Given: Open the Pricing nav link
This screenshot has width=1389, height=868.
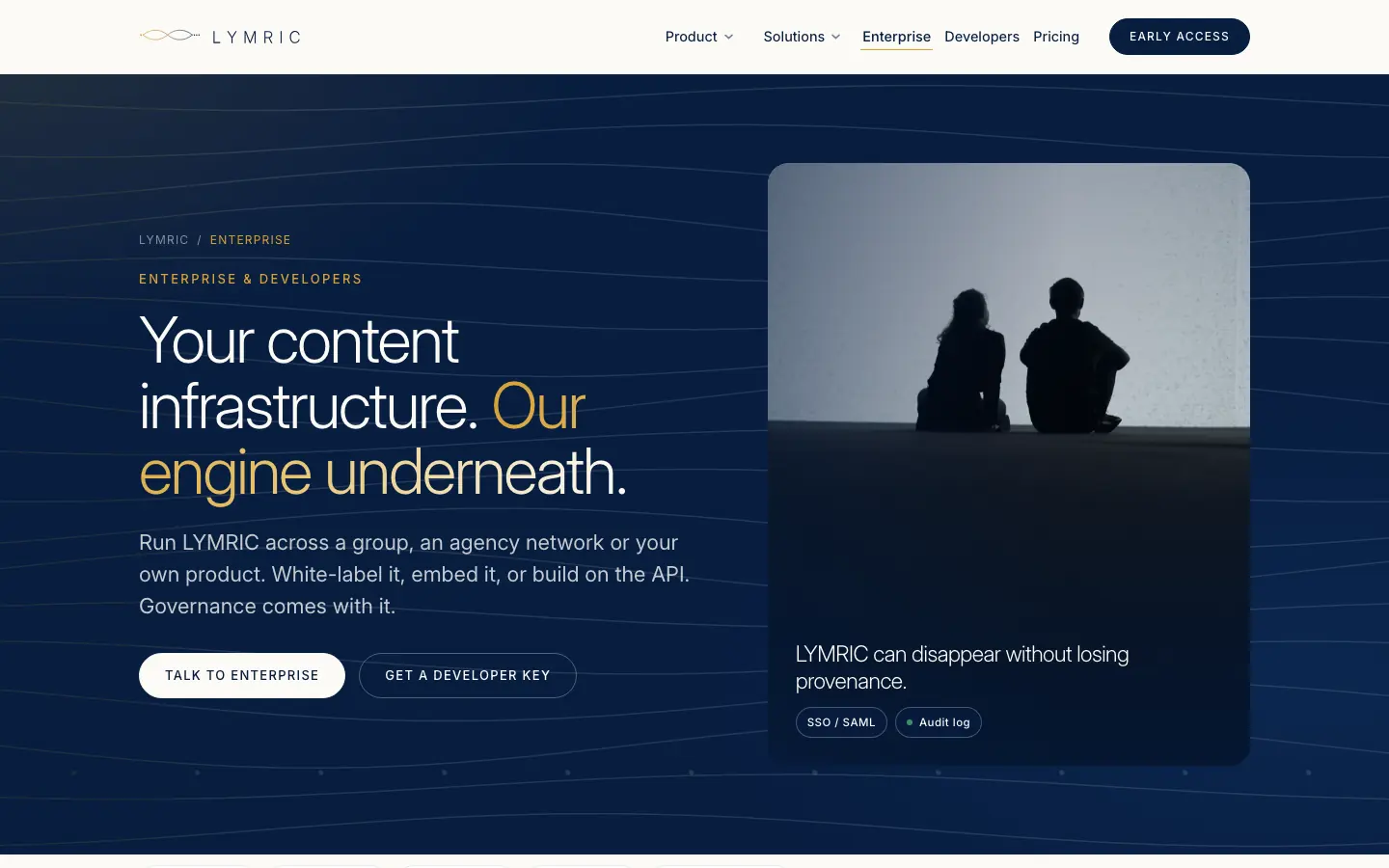Looking at the screenshot, I should 1056,37.
